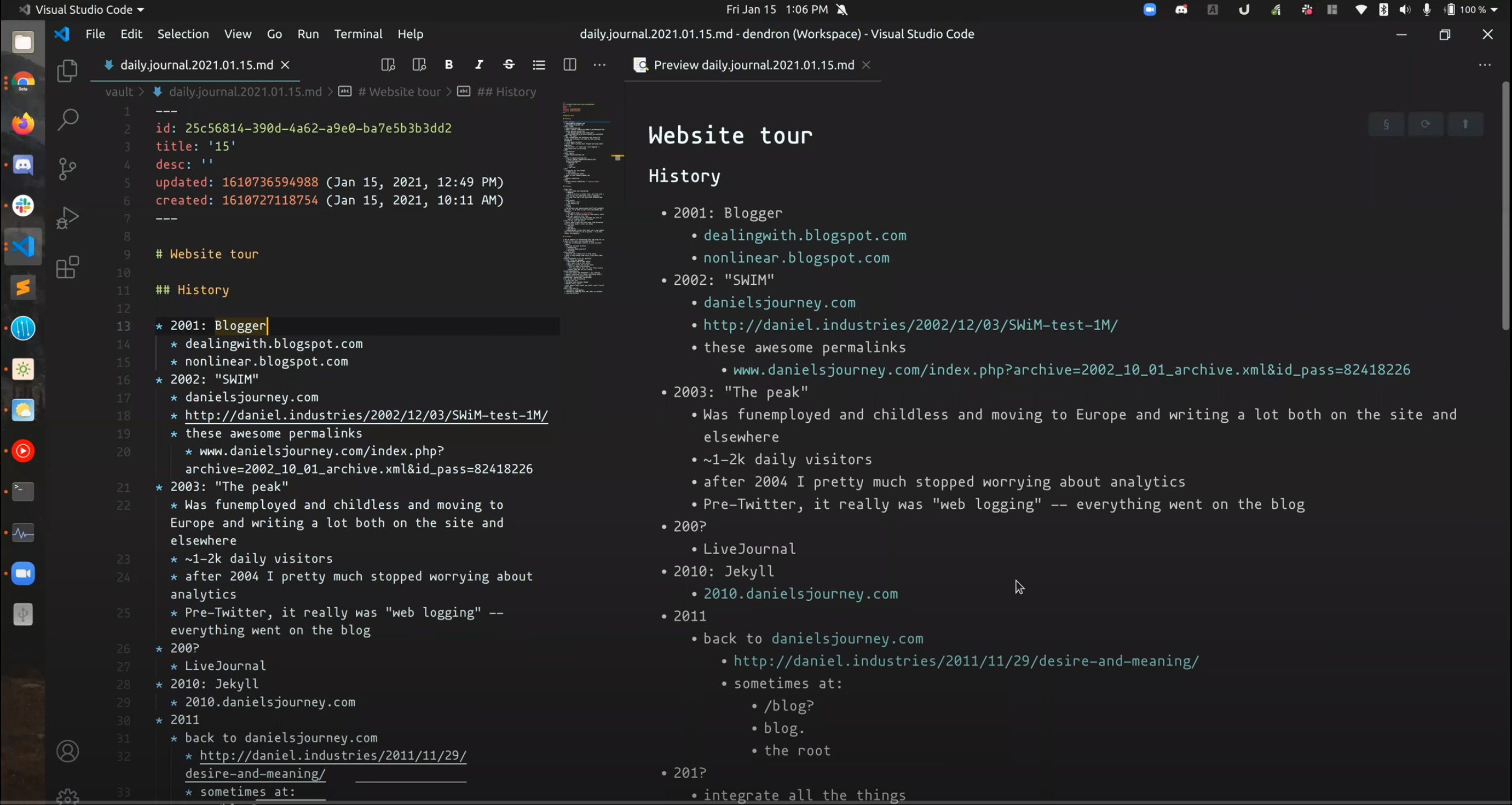Open the Run and Debug view
The image size is (1512, 805).
(x=67, y=218)
